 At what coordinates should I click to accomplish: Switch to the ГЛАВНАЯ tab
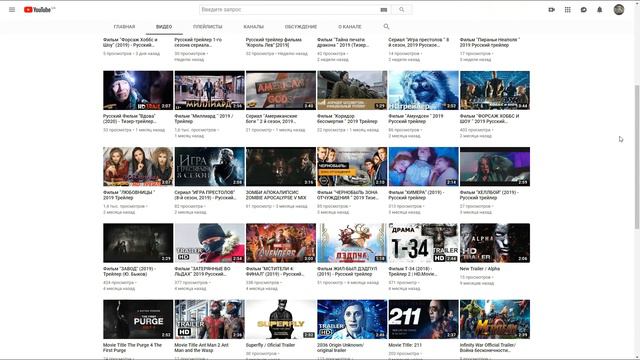click(124, 27)
